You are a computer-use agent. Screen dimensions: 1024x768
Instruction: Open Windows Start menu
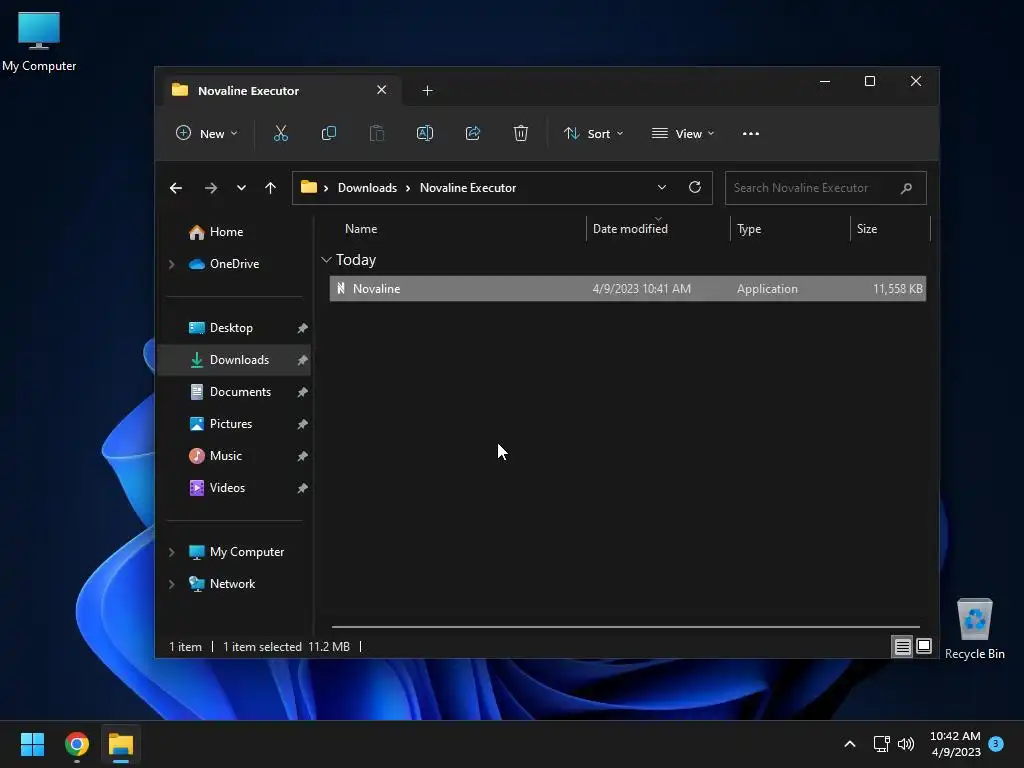pos(32,744)
